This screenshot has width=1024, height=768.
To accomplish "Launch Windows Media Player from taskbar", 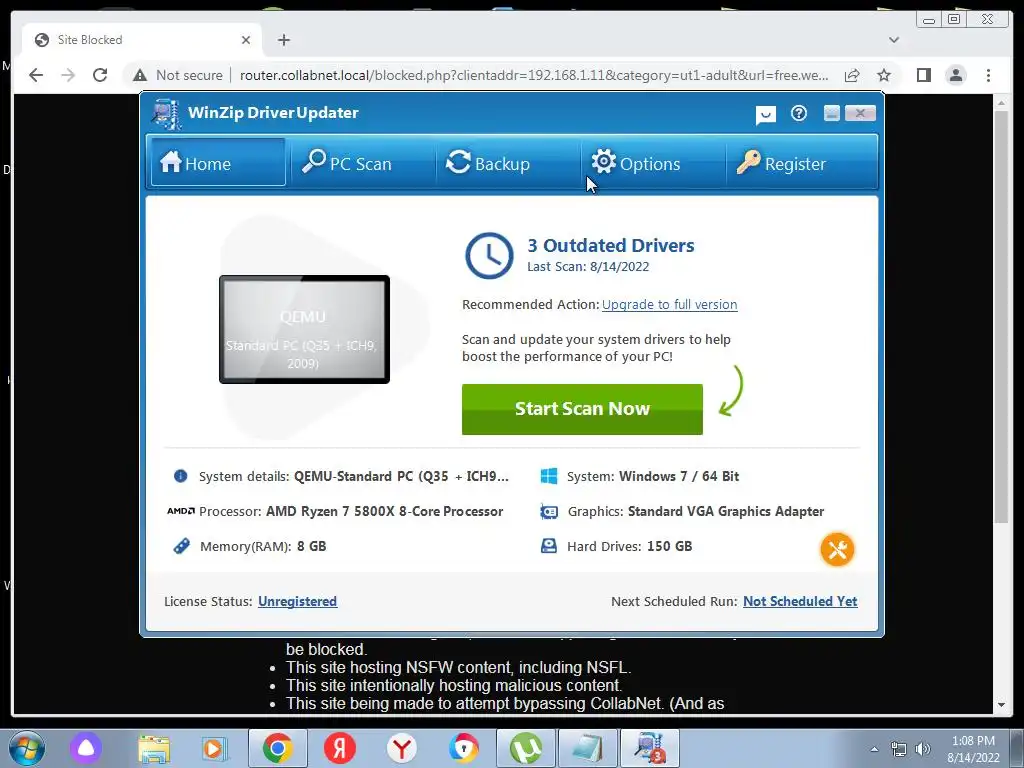I will 214,748.
